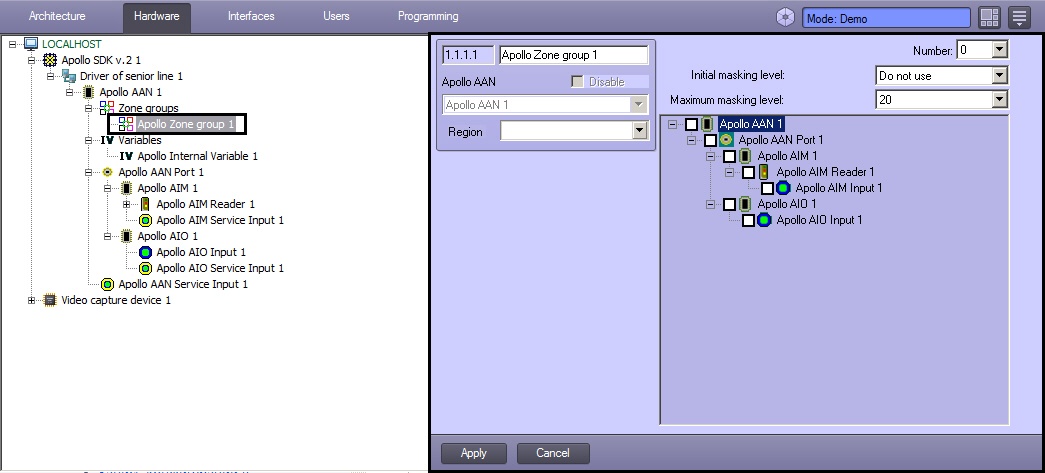The image size is (1045, 473).
Task: Click the Apollo AAN 1 chip icon in the left tree
Action: click(x=88, y=92)
